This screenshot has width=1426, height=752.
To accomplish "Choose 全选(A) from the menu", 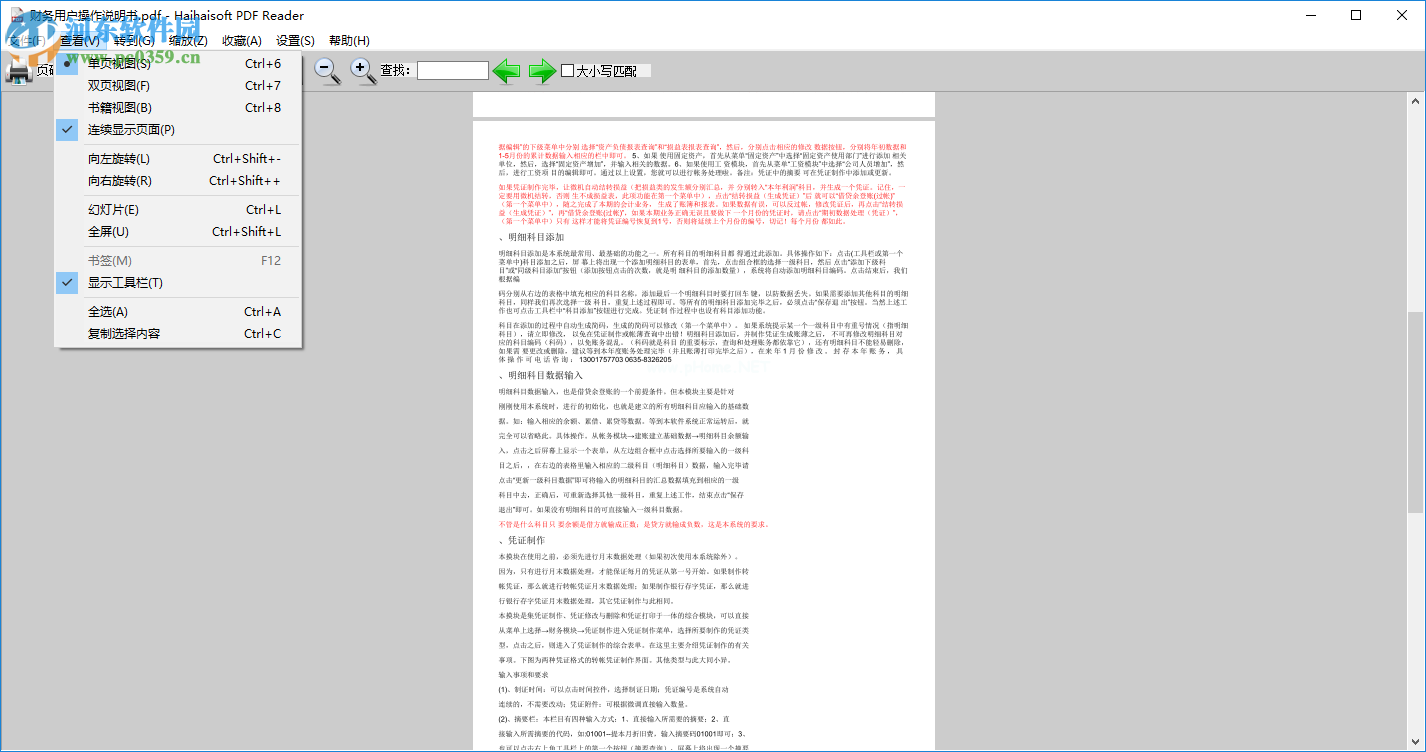I will point(177,312).
